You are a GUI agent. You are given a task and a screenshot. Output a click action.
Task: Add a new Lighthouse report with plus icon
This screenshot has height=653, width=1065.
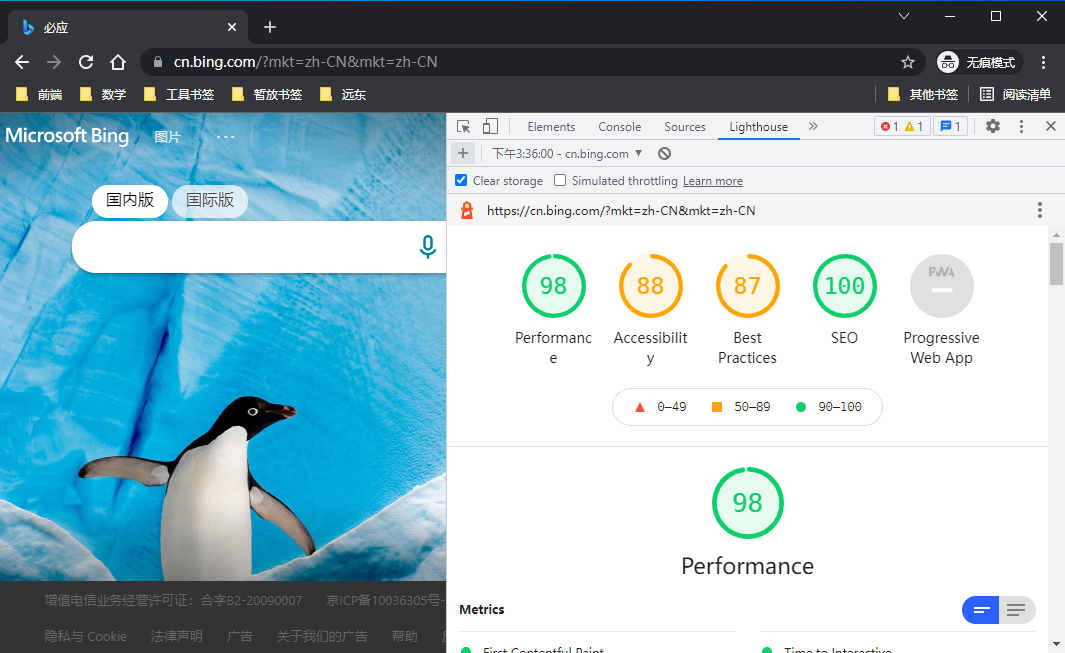coord(462,154)
